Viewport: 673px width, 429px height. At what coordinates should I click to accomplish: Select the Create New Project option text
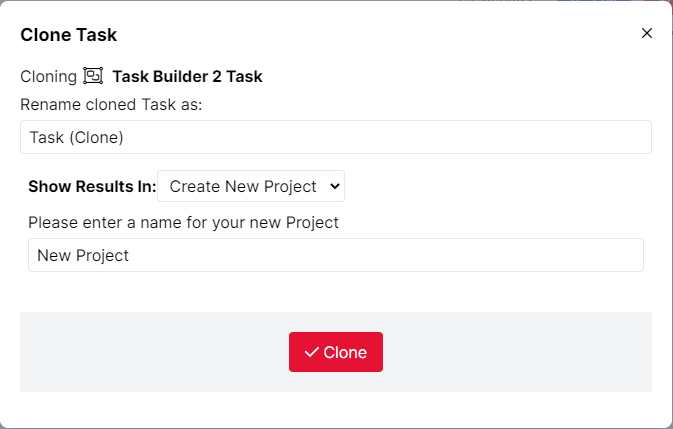(243, 186)
